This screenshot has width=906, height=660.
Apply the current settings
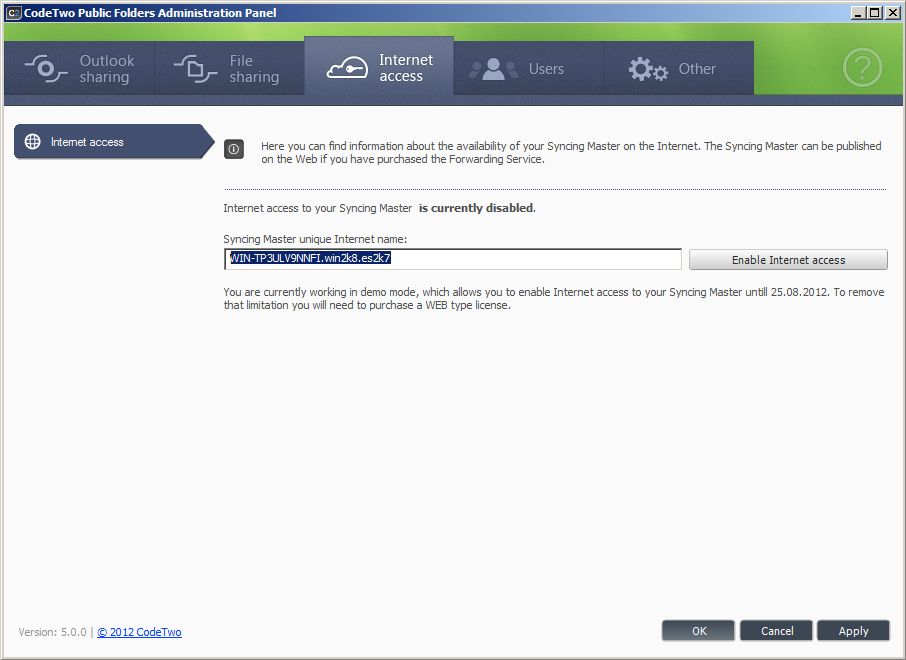853,631
